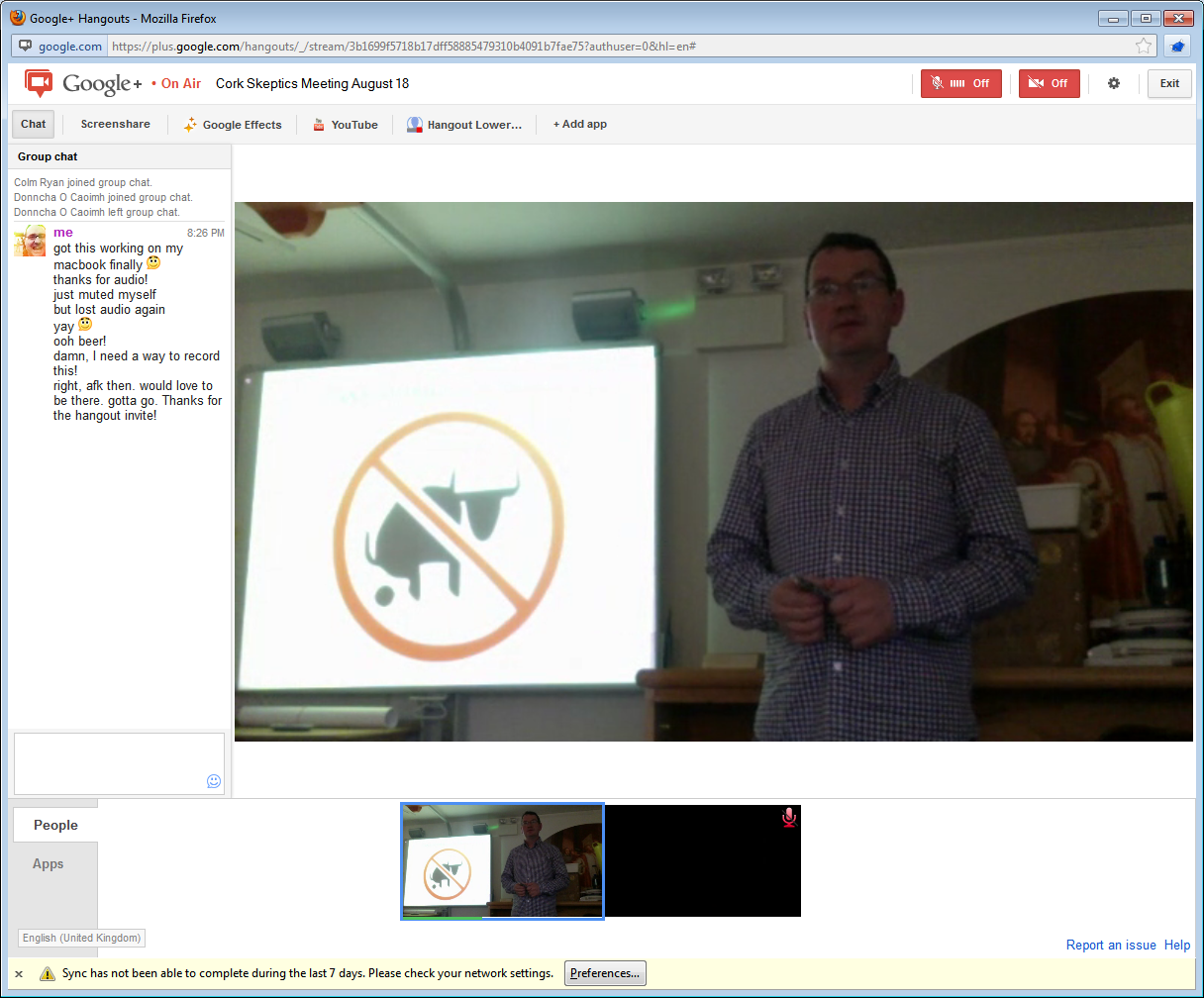Viewport: 1204px width, 998px height.
Task: Open Hangout Lower Third app
Action: pyautogui.click(x=463, y=125)
